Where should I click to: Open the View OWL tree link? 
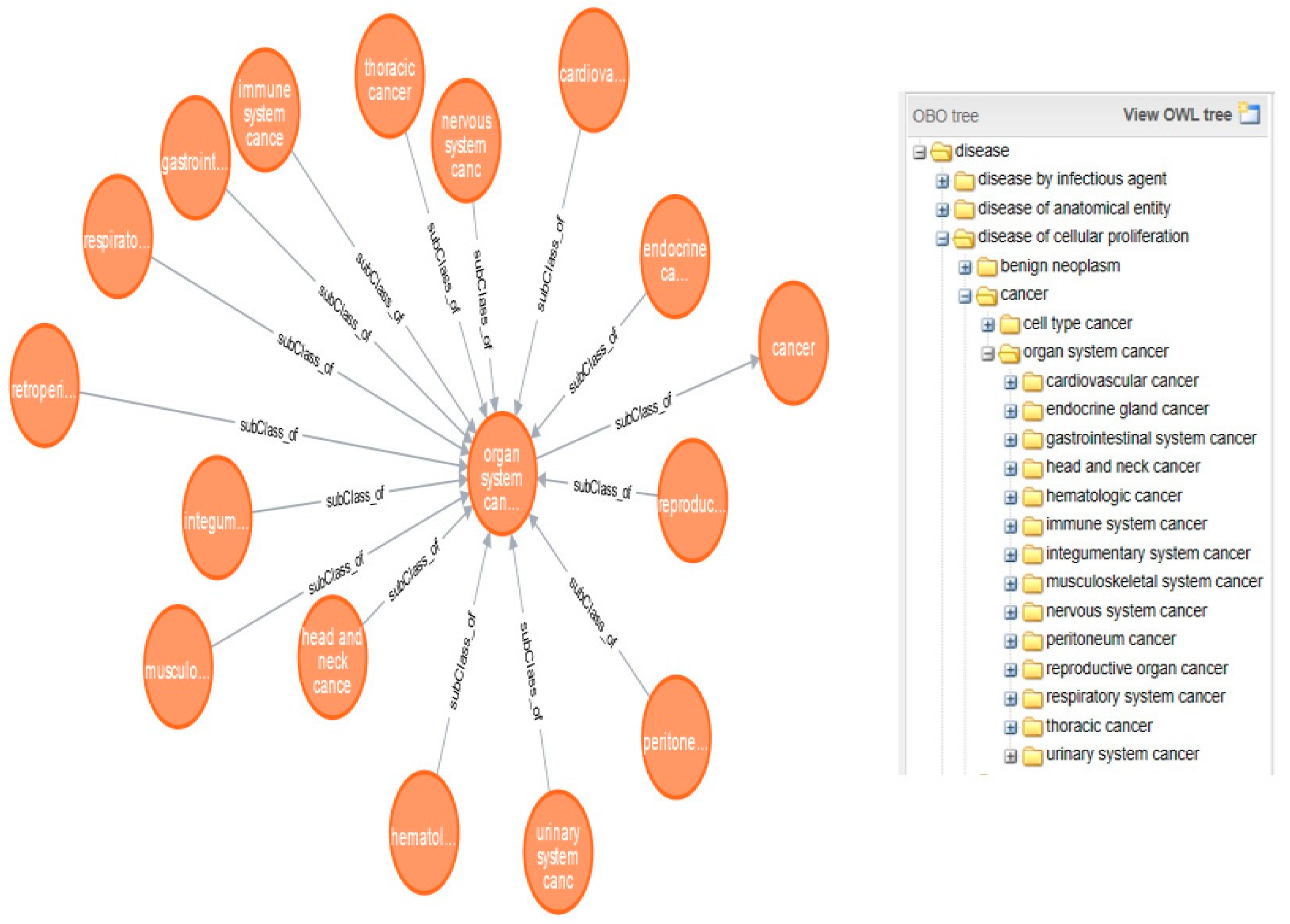point(1177,115)
